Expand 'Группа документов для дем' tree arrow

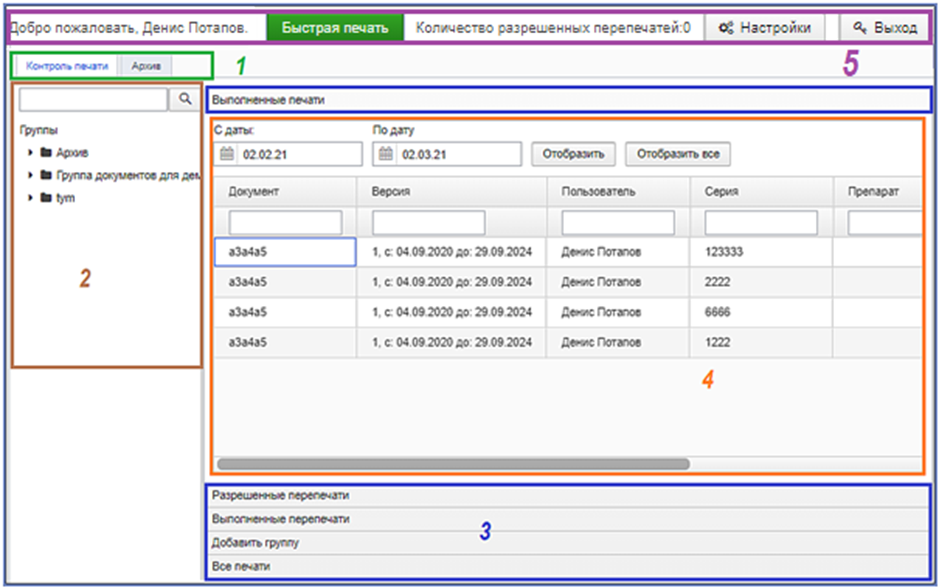(30, 175)
